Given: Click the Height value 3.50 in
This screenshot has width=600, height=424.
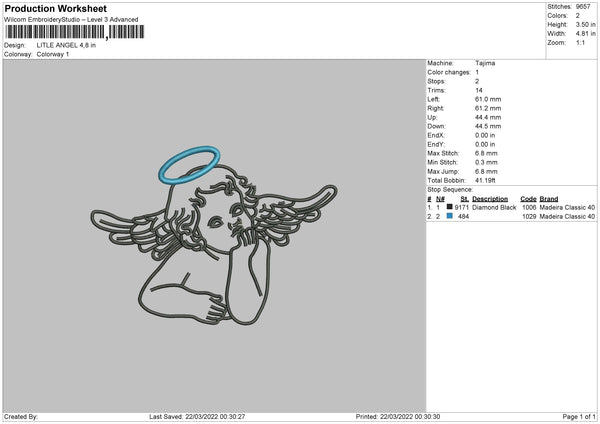Looking at the screenshot, I should 585,24.
